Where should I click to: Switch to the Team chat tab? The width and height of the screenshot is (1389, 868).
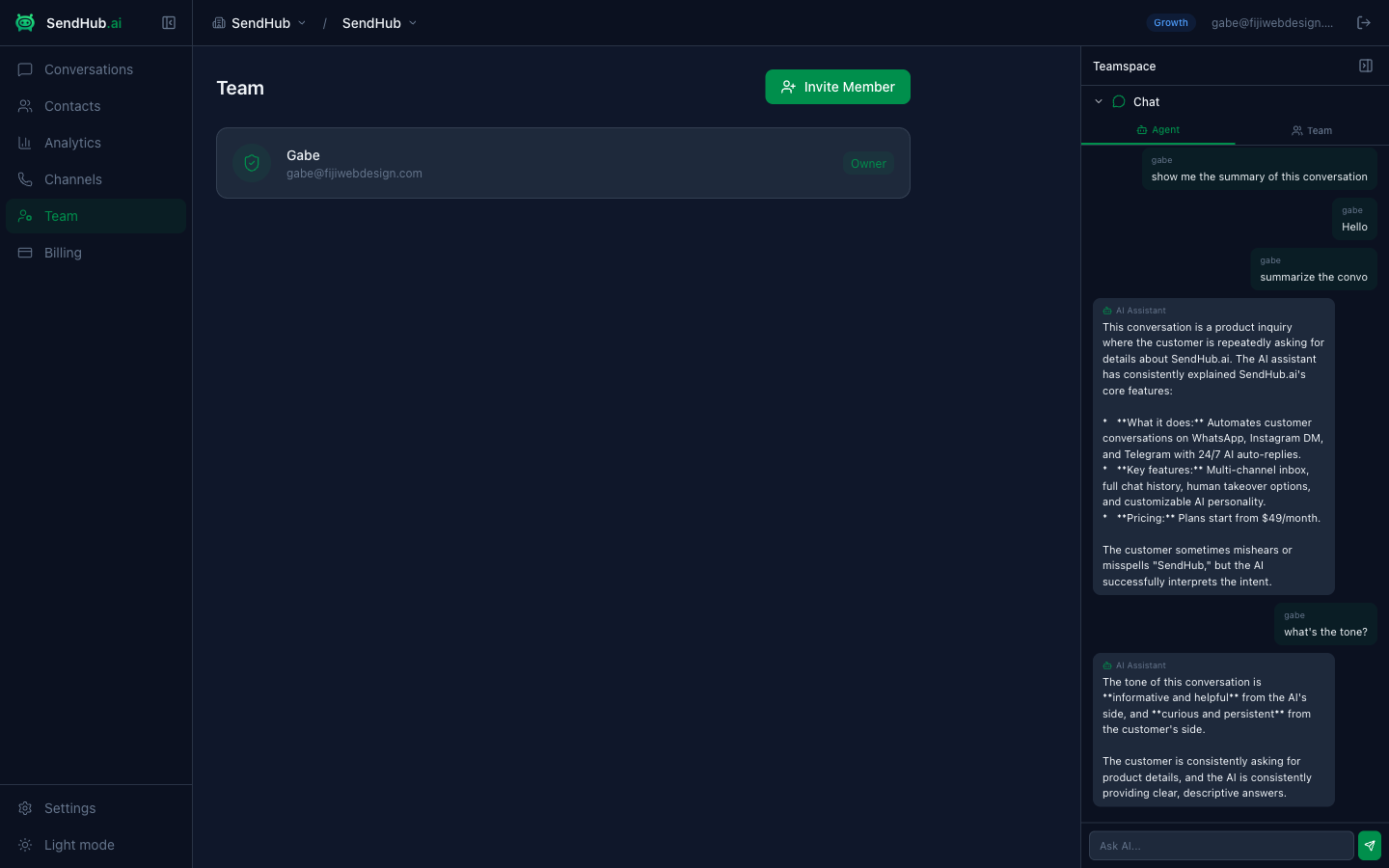1312,130
